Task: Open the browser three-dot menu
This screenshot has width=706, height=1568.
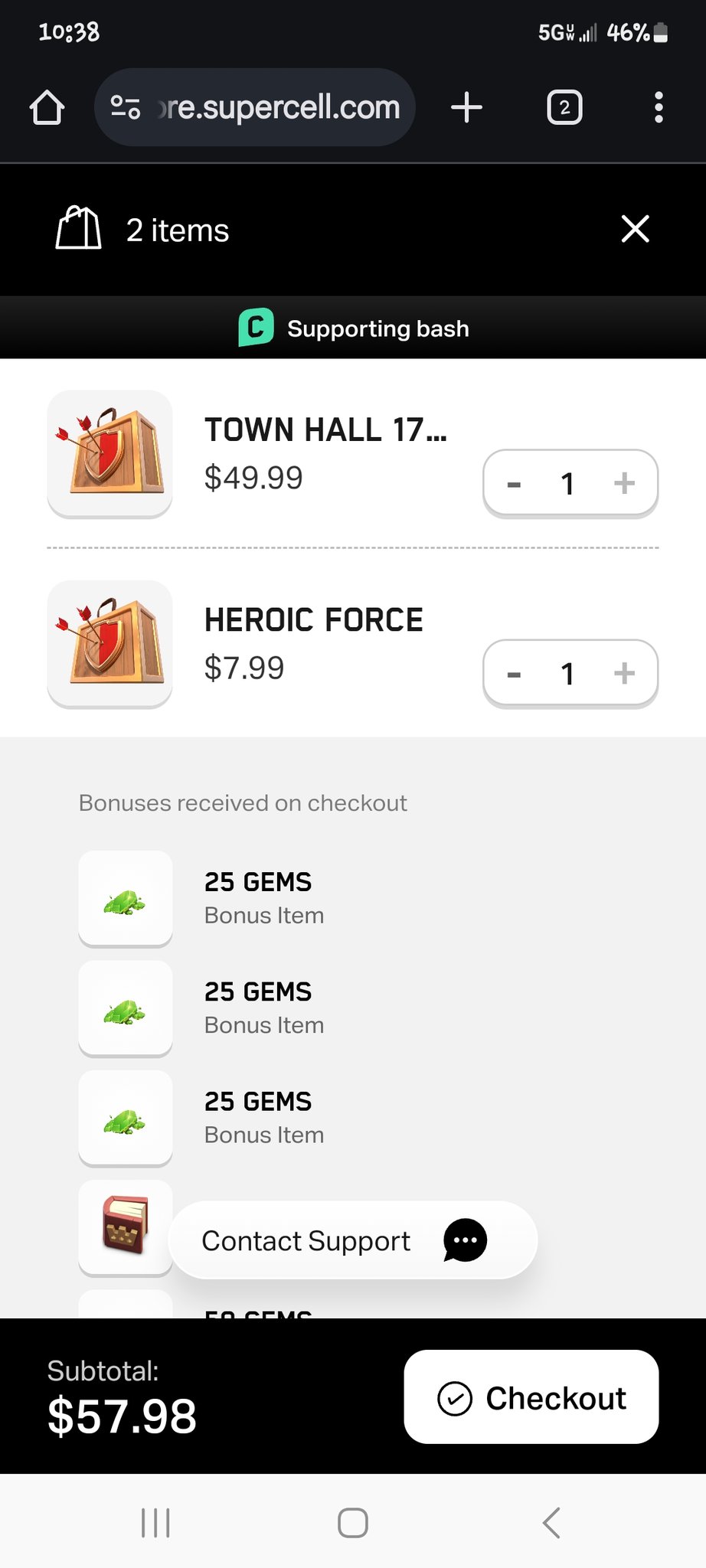Action: (659, 107)
